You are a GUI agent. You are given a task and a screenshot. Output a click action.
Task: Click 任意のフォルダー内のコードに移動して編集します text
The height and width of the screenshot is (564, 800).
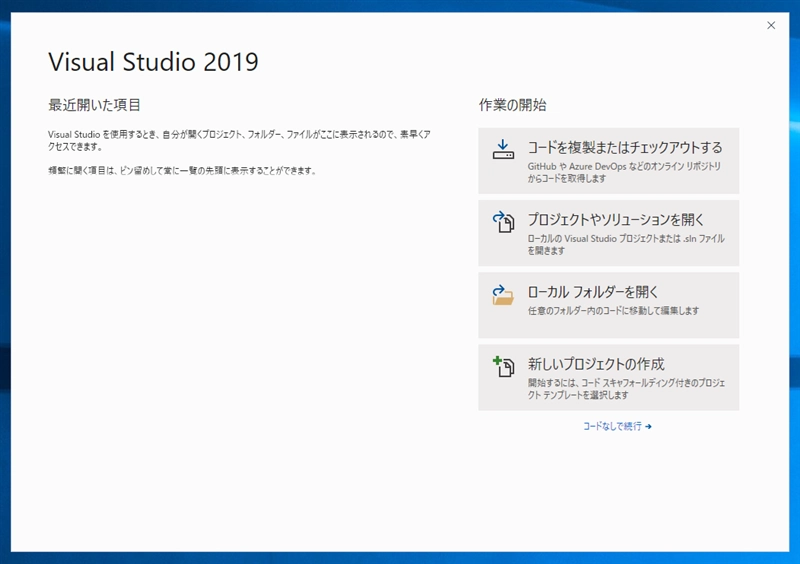coord(613,310)
